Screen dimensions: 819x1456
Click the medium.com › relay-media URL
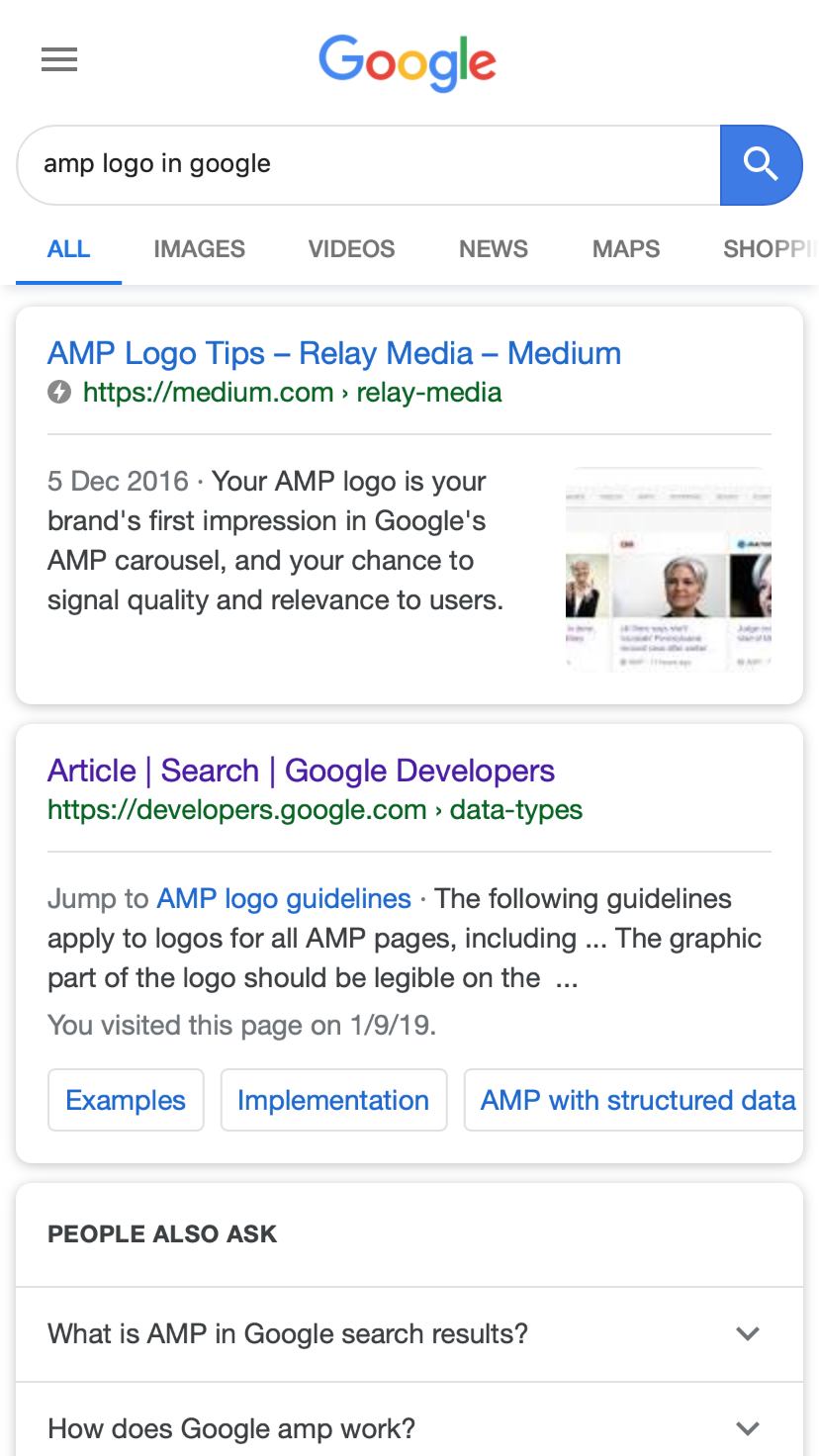tap(292, 393)
